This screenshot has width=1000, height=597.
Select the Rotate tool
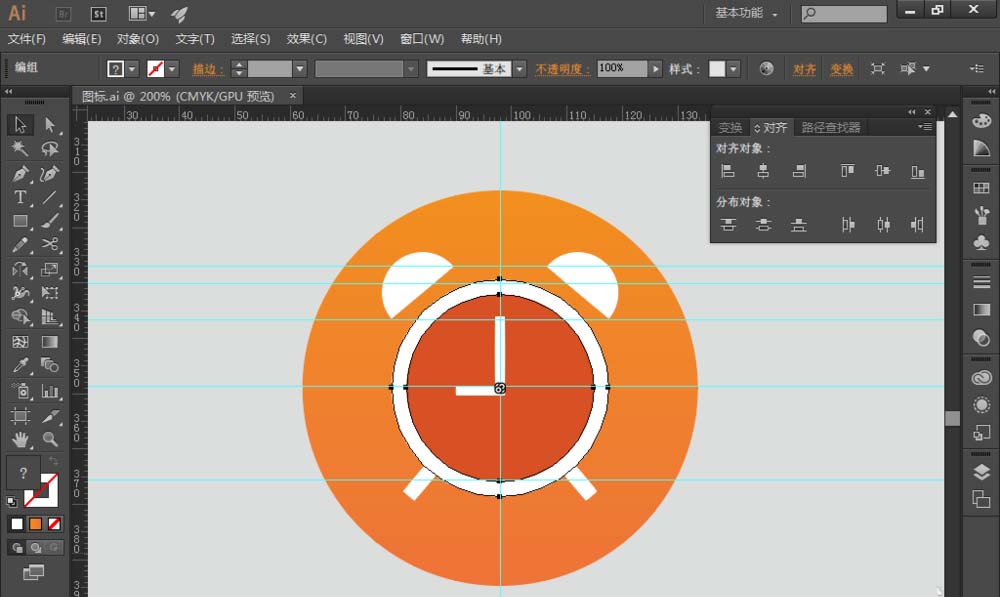pos(20,269)
